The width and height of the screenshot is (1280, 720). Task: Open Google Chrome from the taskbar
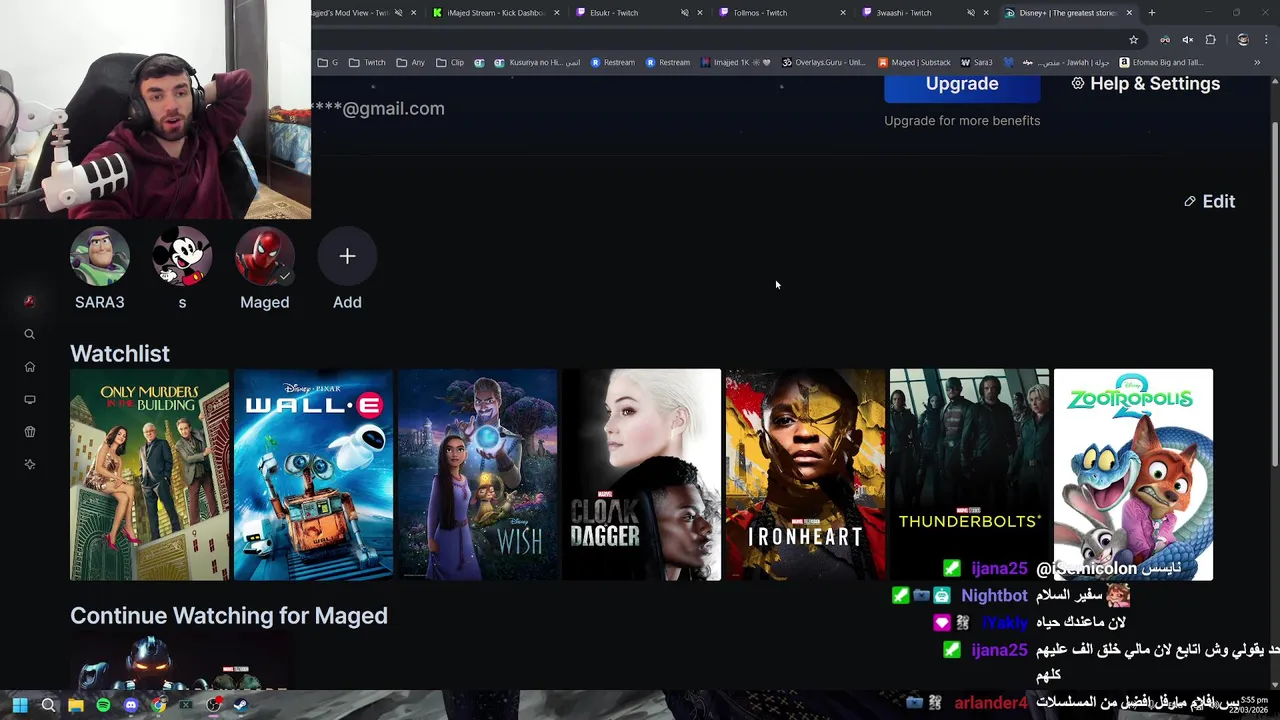point(158,705)
